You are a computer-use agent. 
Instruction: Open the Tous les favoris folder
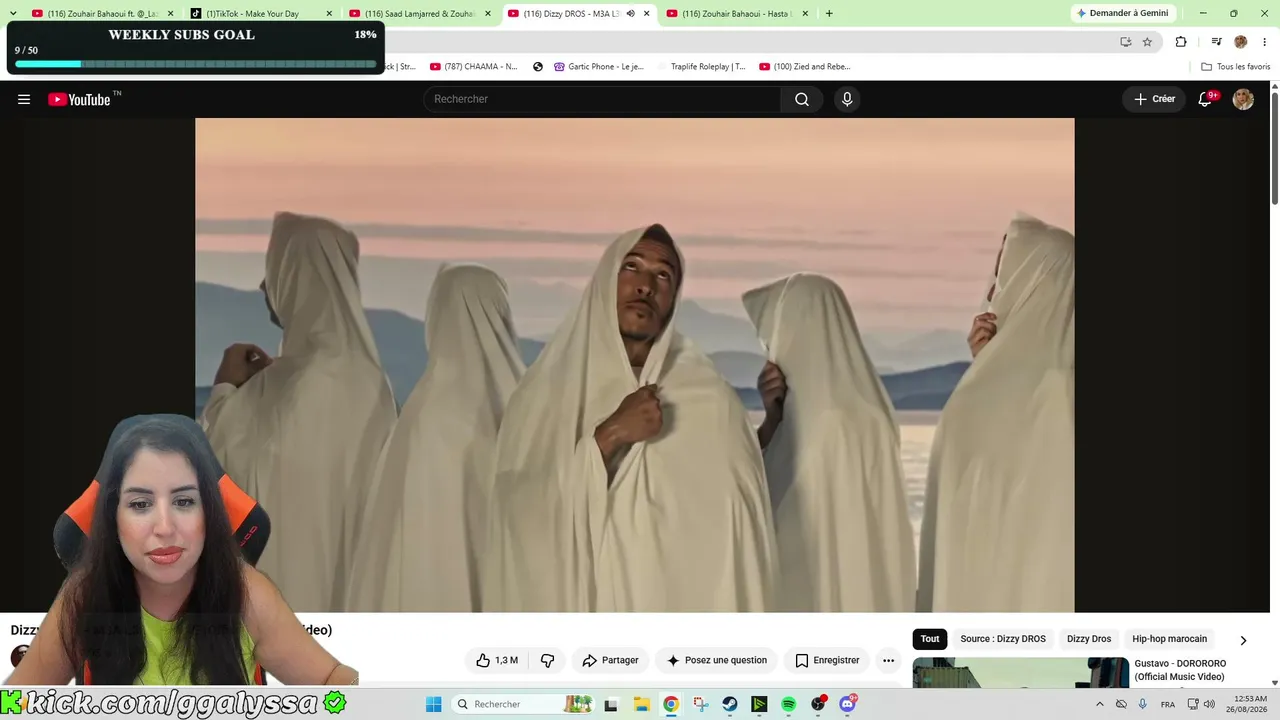(1236, 67)
